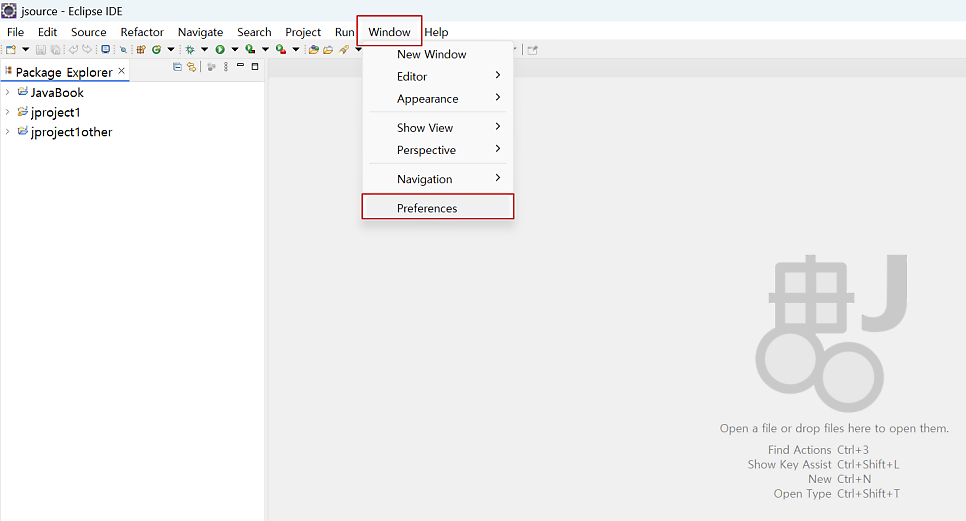Open the Project menu
The image size is (966, 521).
[303, 32]
